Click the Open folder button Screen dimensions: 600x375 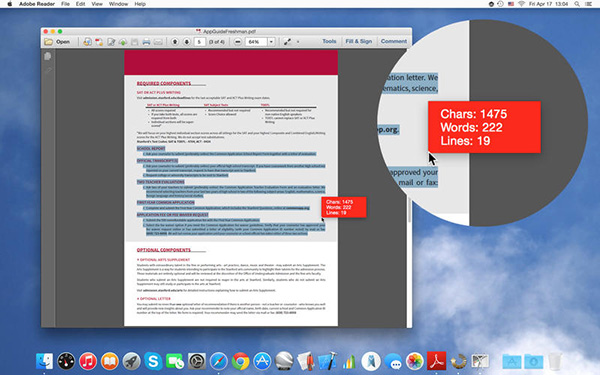pos(57,42)
